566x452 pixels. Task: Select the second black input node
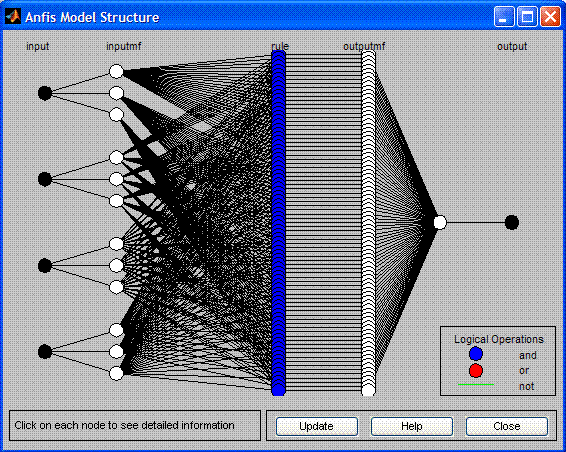45,179
